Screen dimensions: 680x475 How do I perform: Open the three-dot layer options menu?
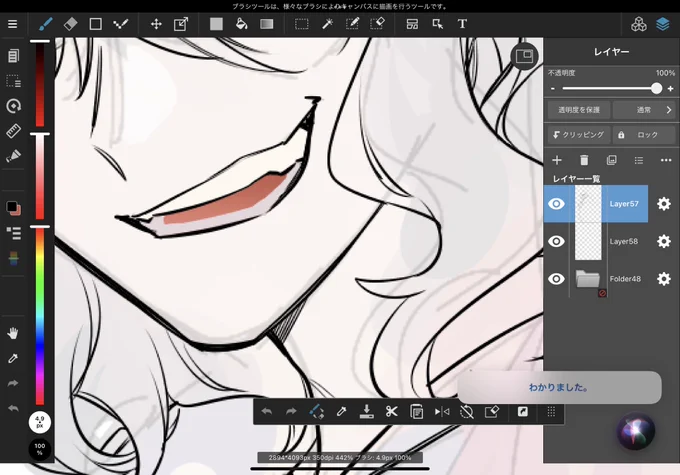coord(666,161)
